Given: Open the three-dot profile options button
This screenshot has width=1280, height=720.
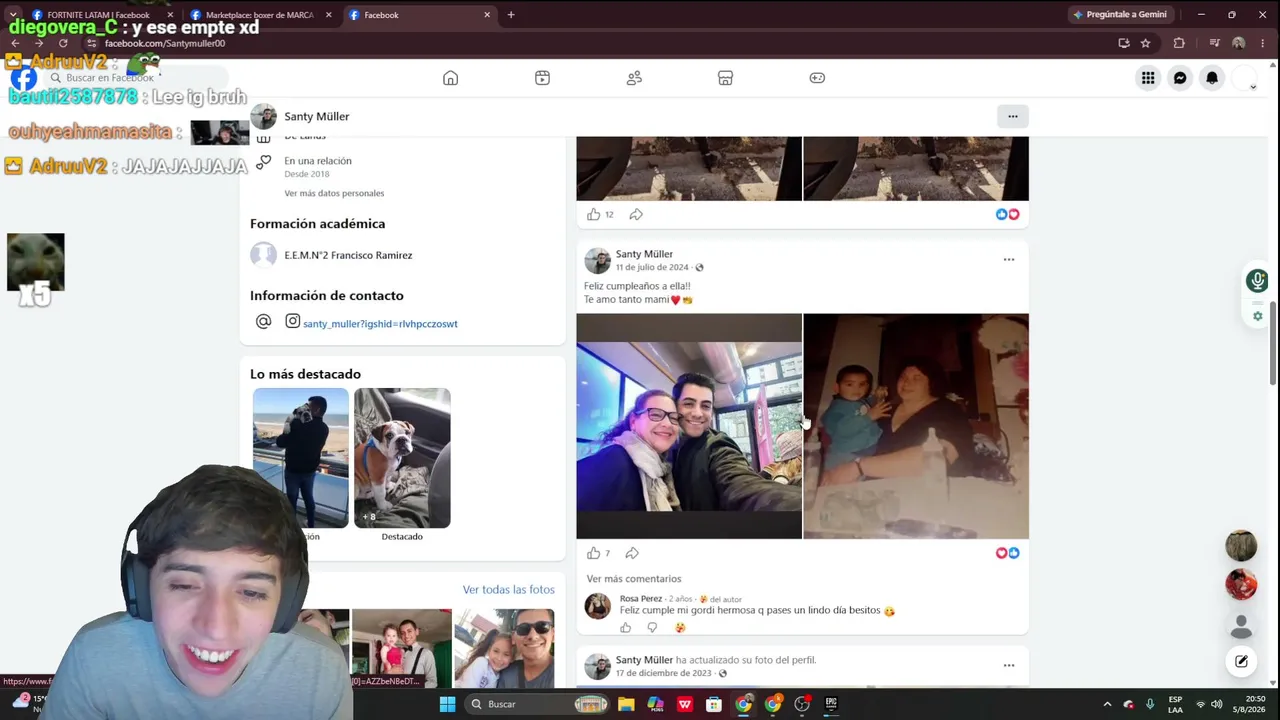Looking at the screenshot, I should tap(1012, 116).
